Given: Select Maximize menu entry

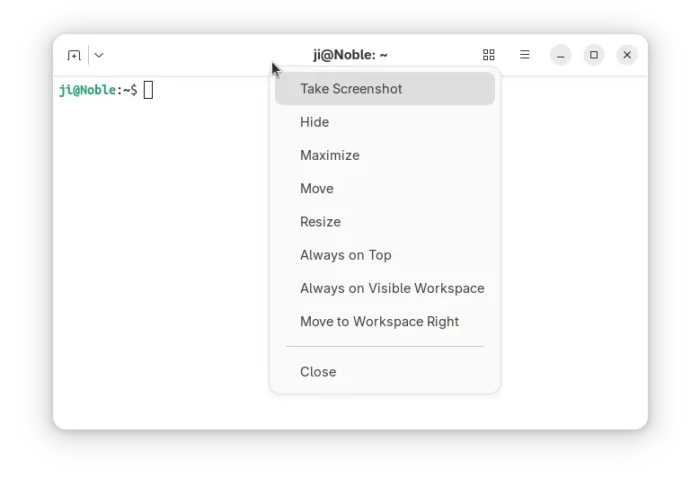Looking at the screenshot, I should [x=385, y=155].
